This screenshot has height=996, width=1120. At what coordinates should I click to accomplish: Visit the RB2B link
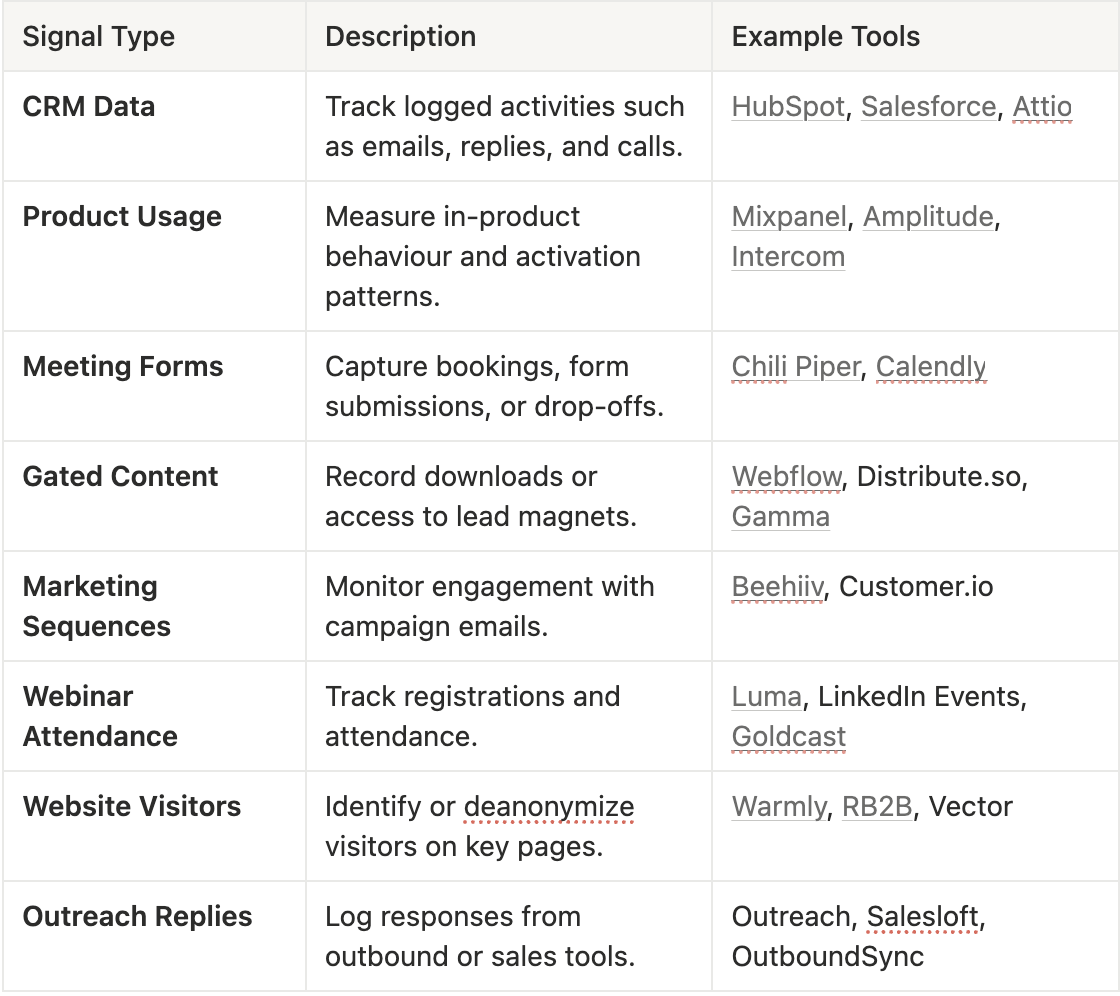(877, 807)
